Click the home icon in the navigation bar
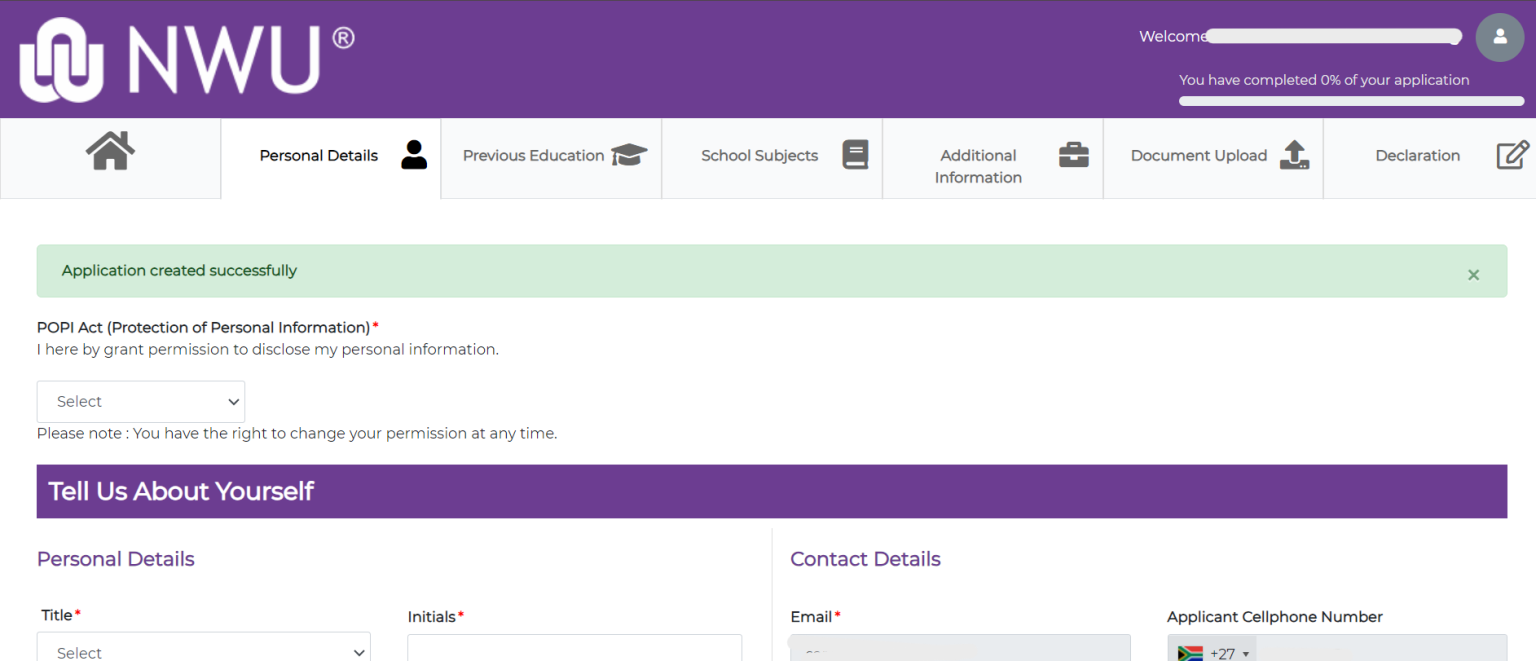 coord(109,151)
